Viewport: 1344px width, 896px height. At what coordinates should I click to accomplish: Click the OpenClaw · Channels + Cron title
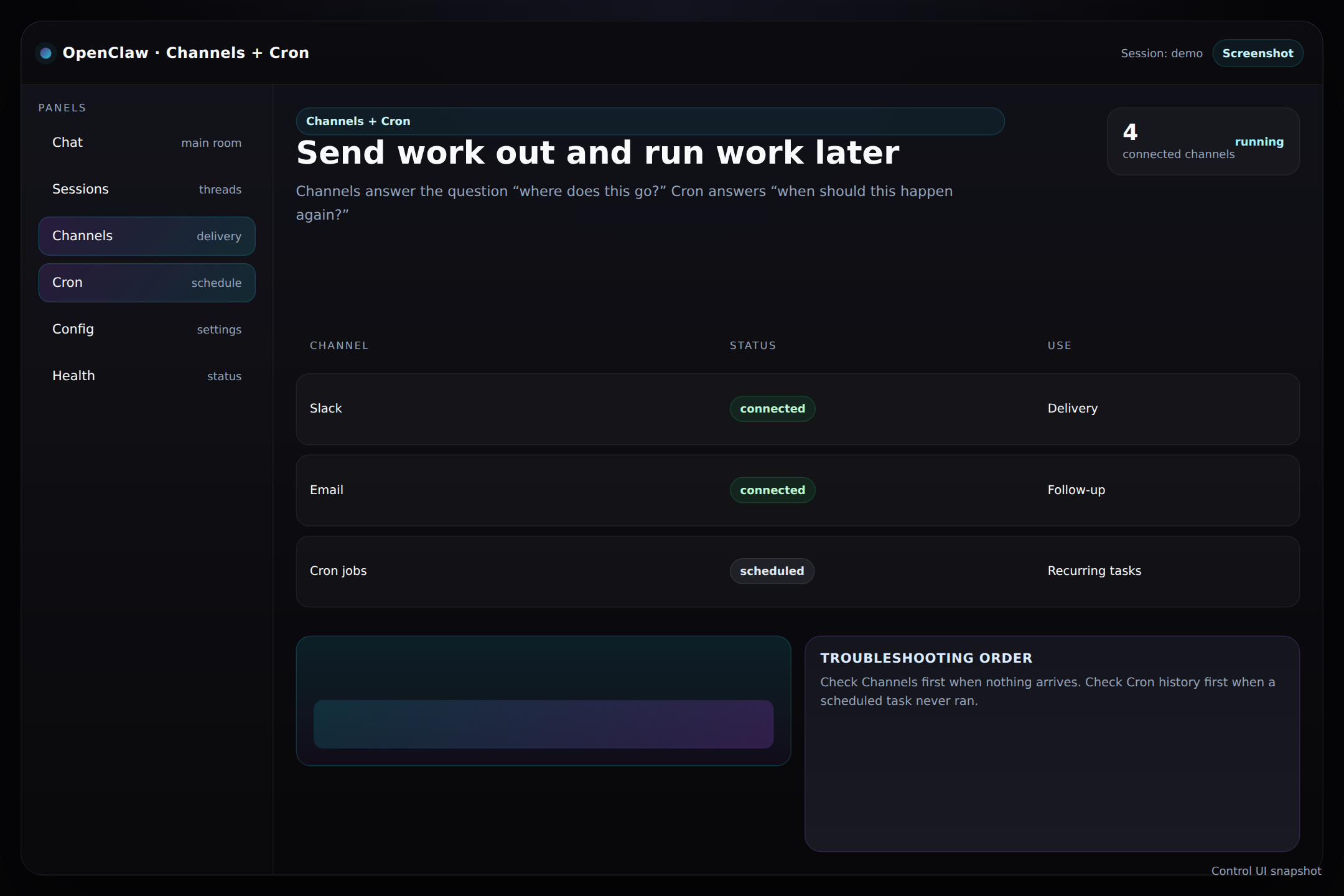(186, 53)
